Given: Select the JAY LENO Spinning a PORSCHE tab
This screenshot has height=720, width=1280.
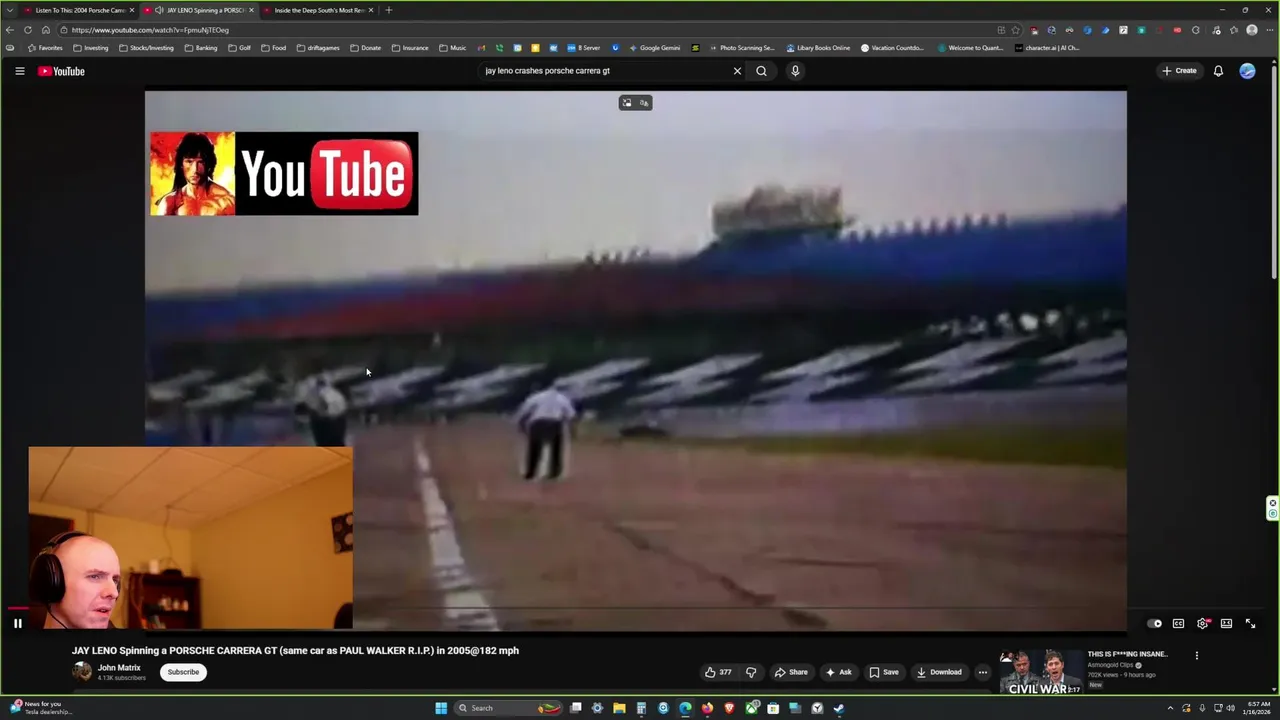Looking at the screenshot, I should pos(200,10).
